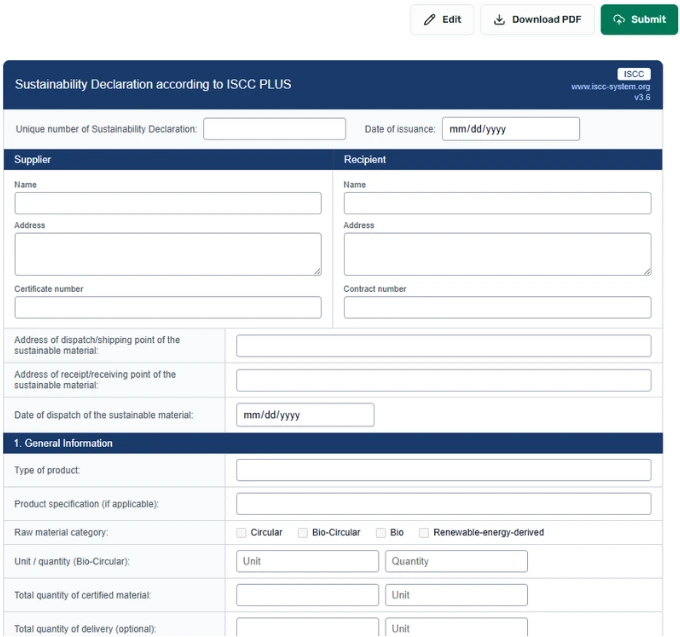Click the Edit button

pyautogui.click(x=442, y=20)
